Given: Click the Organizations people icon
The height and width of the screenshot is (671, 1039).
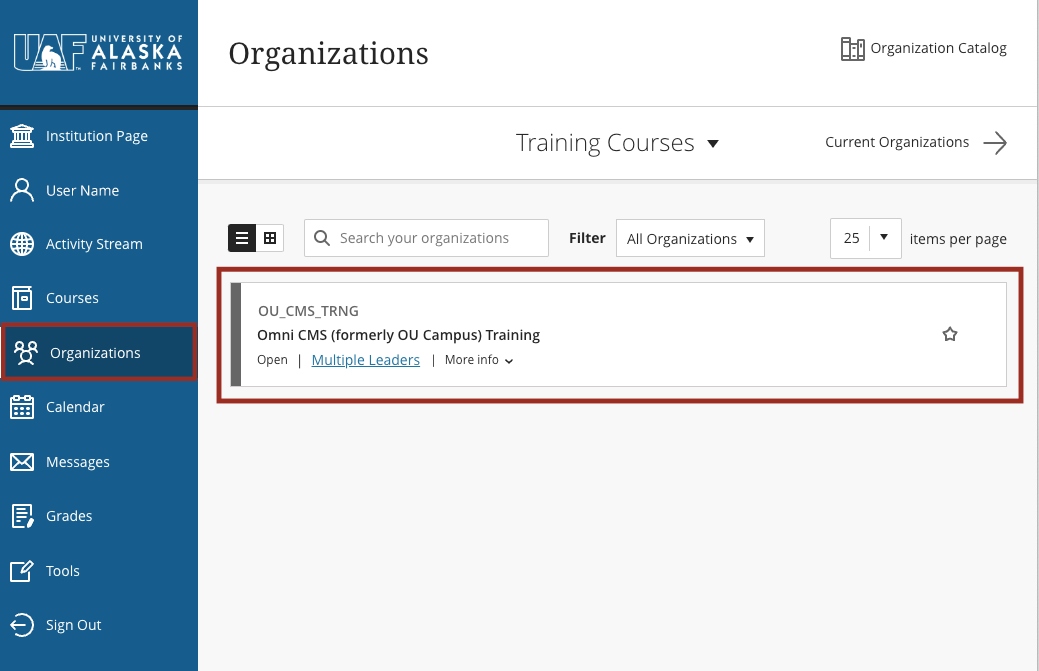Looking at the screenshot, I should tap(26, 353).
